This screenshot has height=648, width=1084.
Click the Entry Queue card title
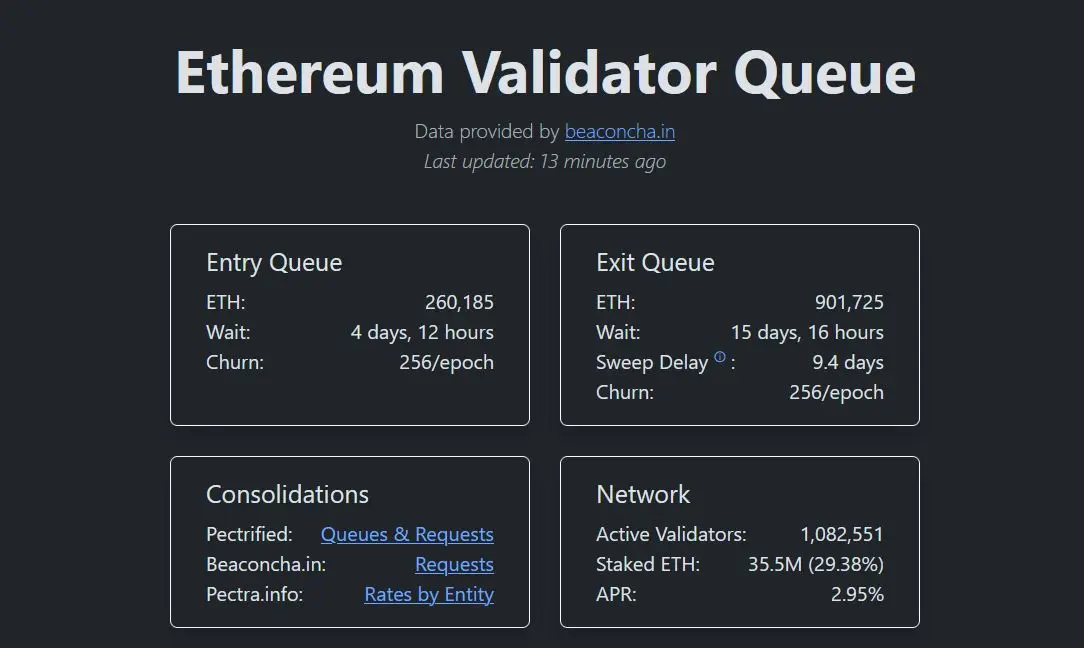coord(274,263)
